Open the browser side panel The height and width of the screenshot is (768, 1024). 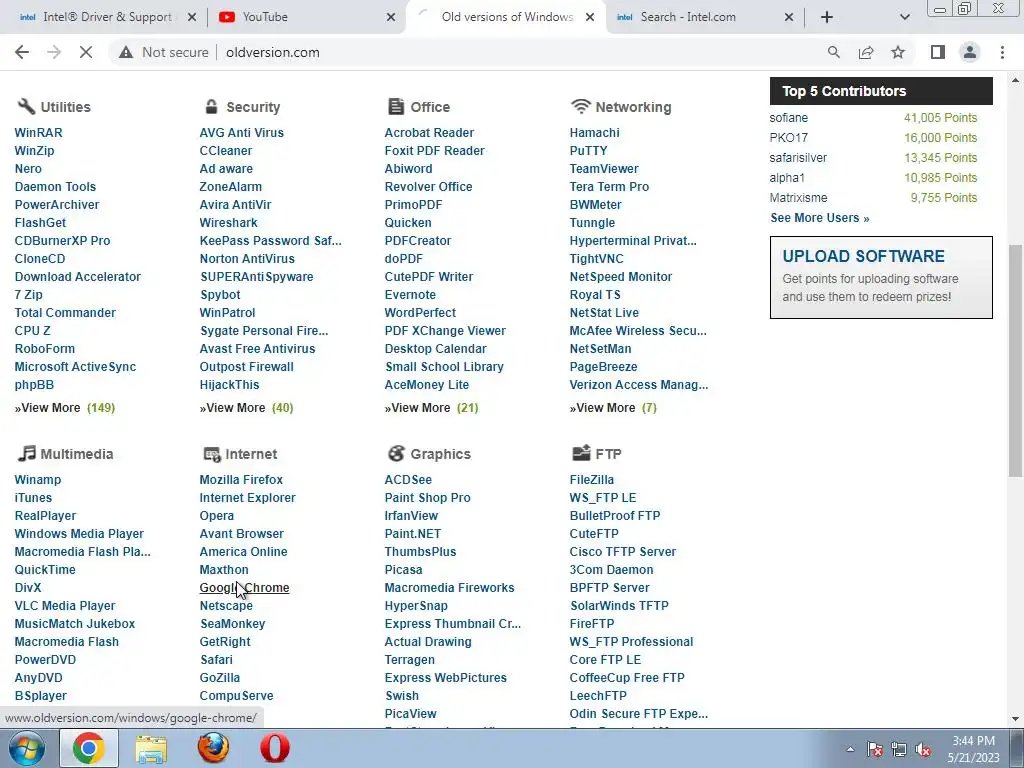coord(938,52)
